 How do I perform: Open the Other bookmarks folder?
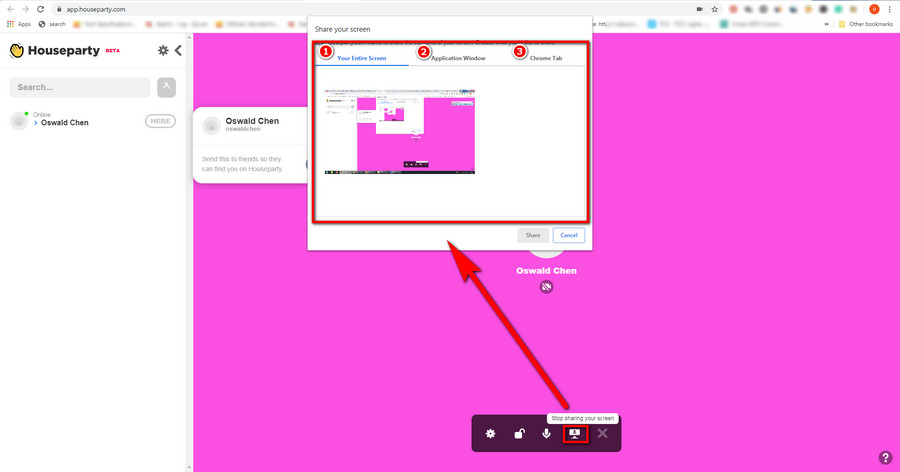point(866,24)
